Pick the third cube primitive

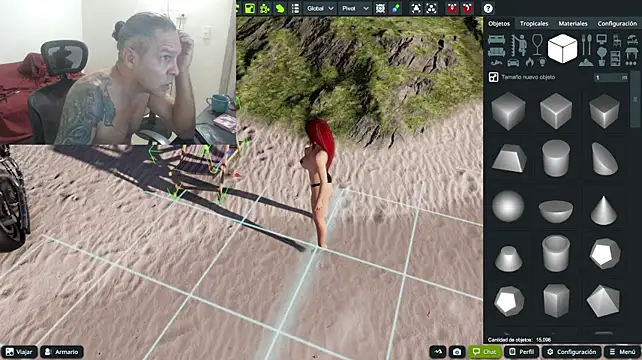pos(604,111)
